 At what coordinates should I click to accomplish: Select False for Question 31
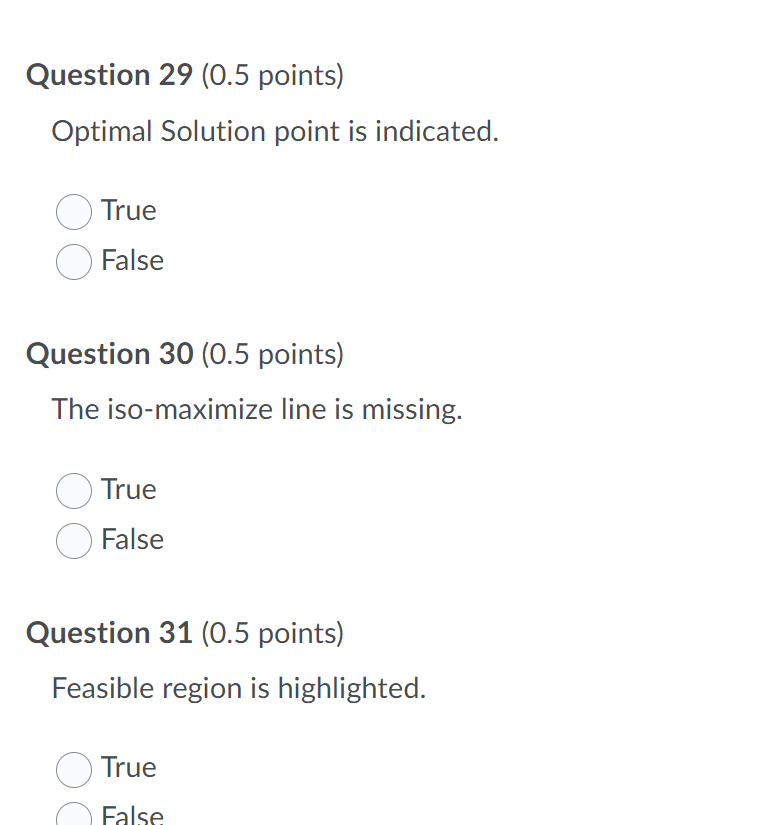tap(73, 815)
